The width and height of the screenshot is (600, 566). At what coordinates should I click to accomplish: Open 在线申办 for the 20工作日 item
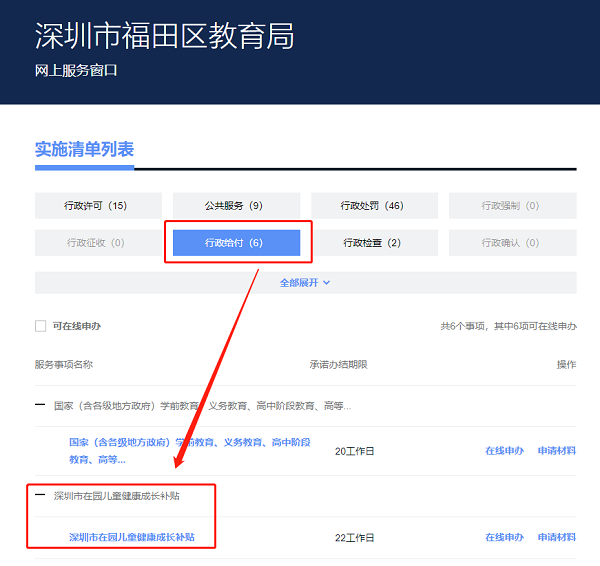[504, 451]
